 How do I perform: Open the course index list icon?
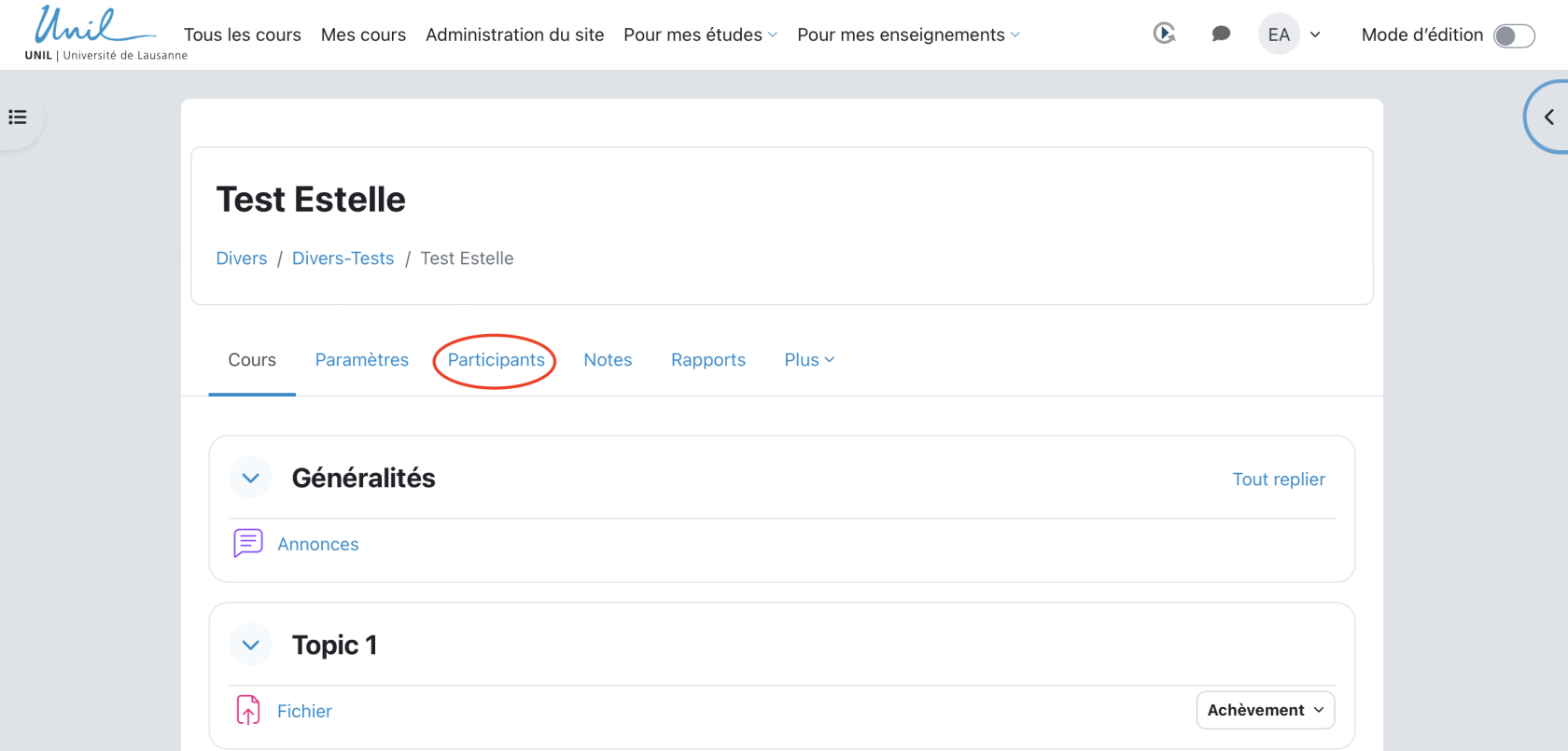point(18,118)
